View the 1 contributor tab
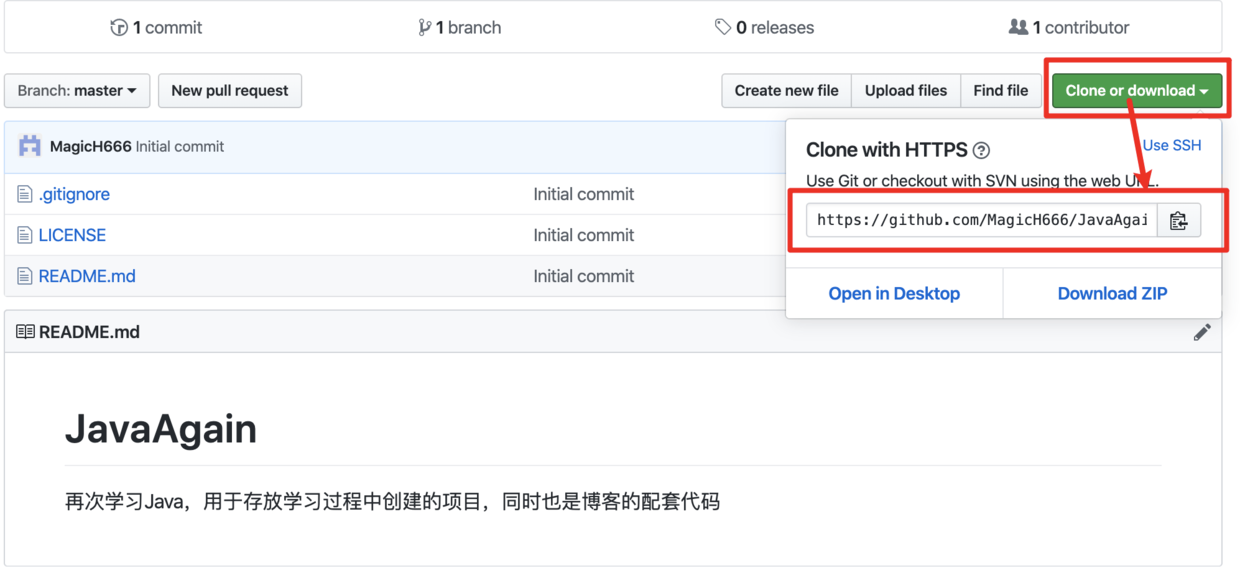The width and height of the screenshot is (1240, 568). click(x=1069, y=28)
